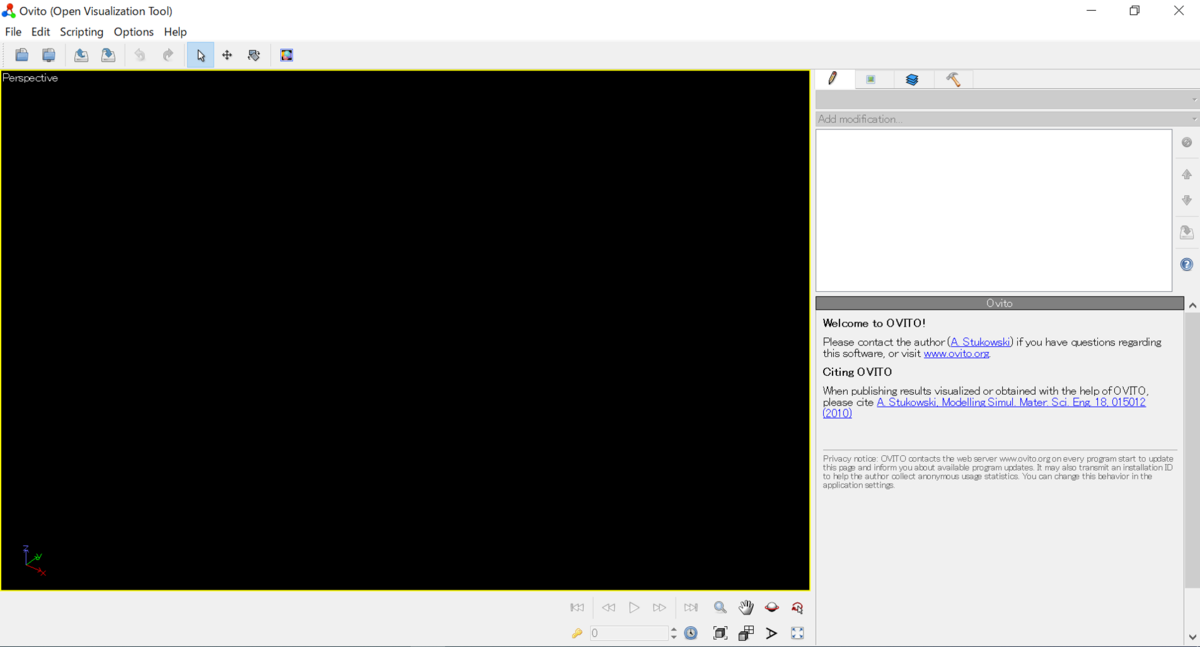Click the Delete Modifier icon

click(x=1187, y=143)
